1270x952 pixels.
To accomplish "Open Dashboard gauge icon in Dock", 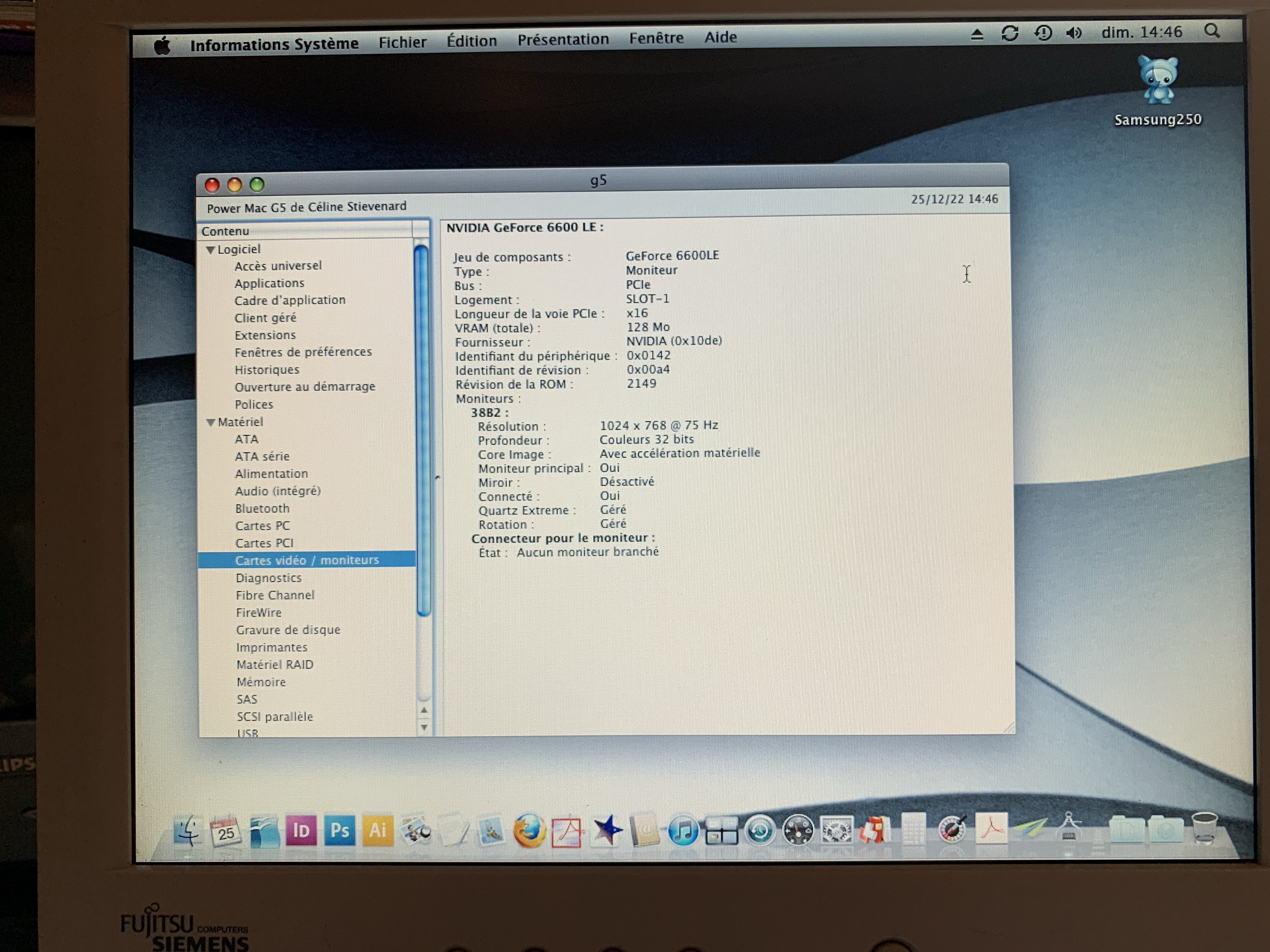I will (798, 830).
